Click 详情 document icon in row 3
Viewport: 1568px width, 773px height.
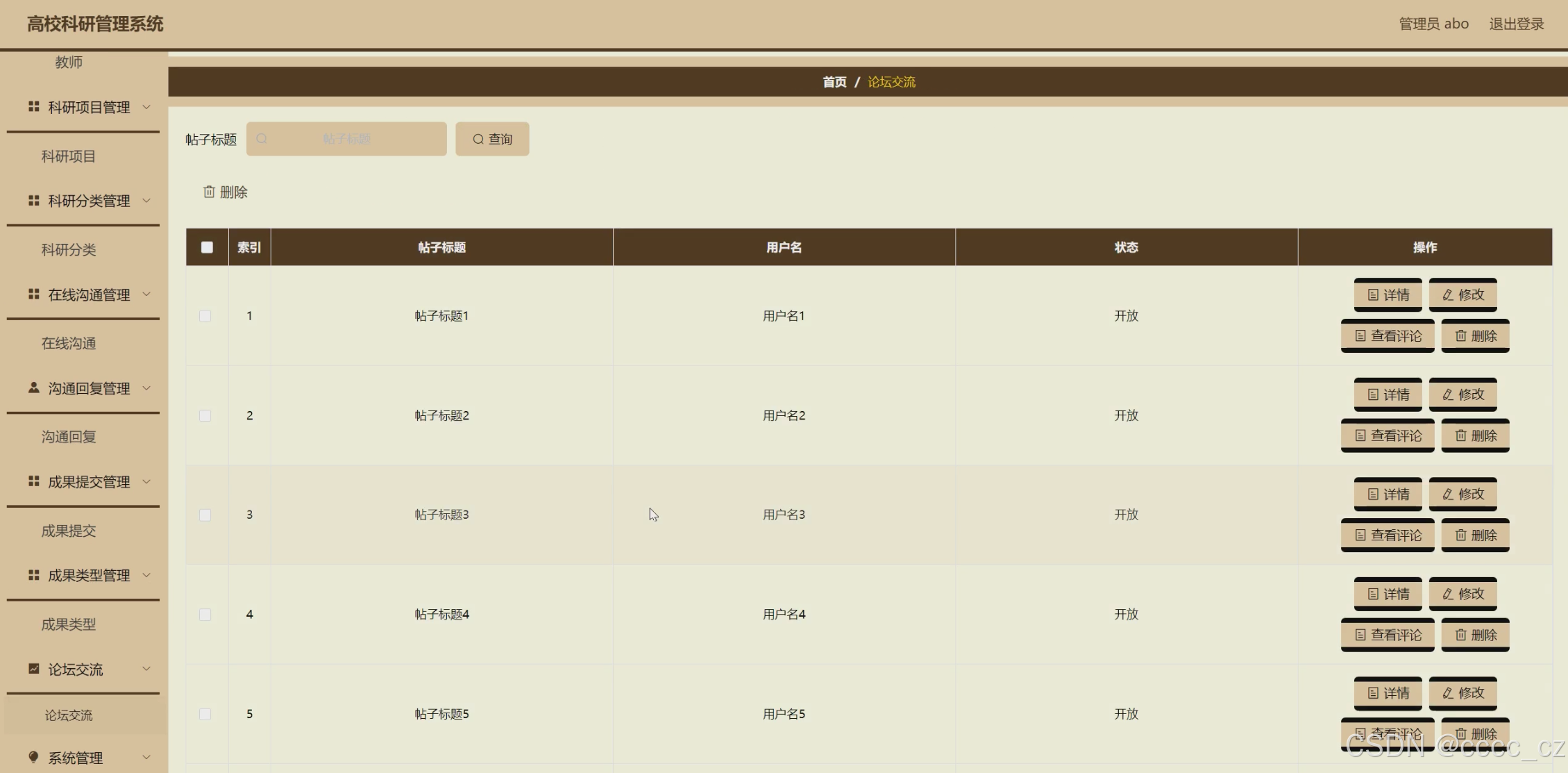1373,494
